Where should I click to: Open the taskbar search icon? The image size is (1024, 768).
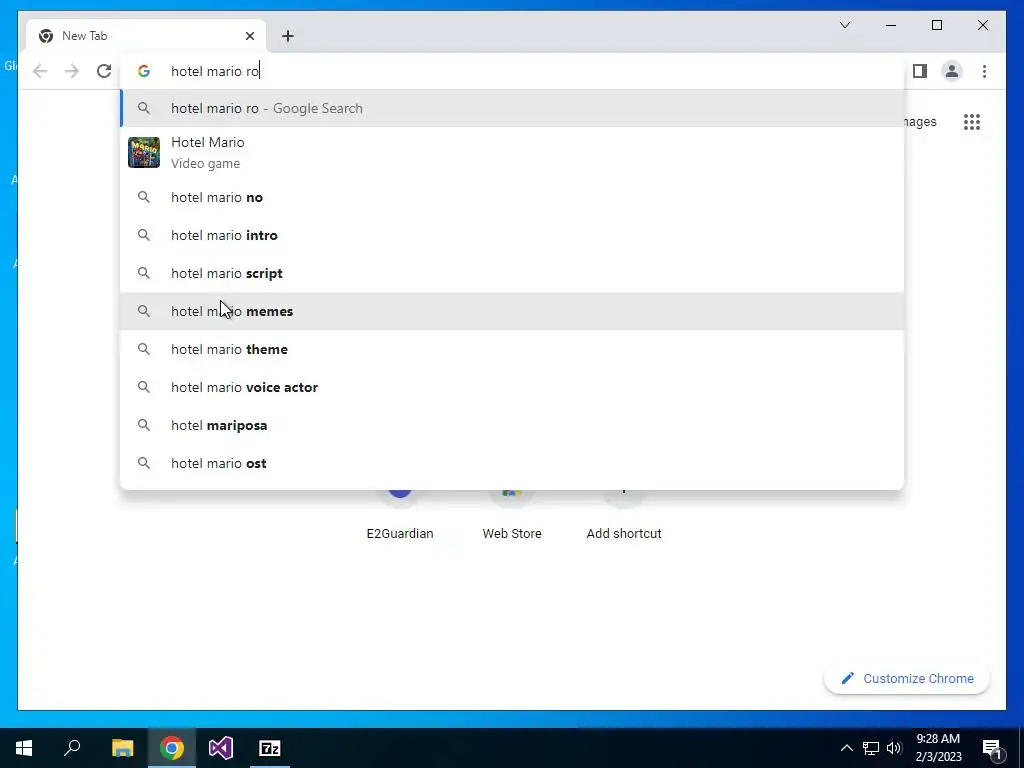(72, 748)
